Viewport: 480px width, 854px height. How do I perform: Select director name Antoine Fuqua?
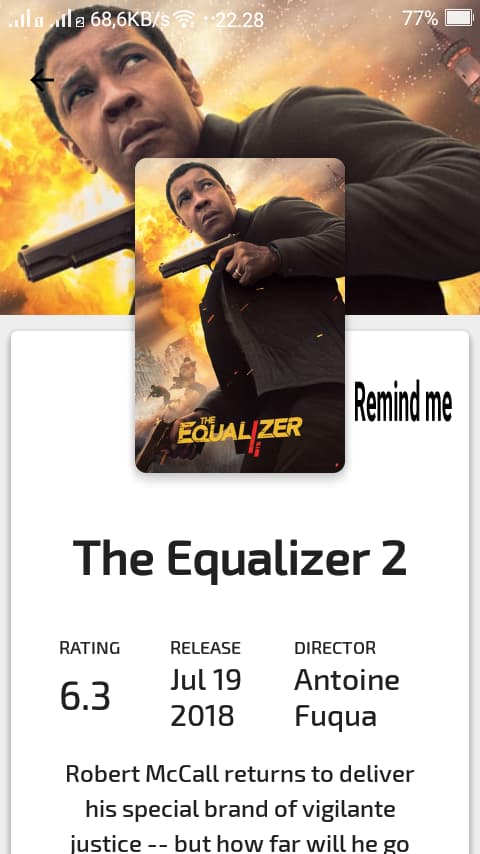[x=347, y=698]
